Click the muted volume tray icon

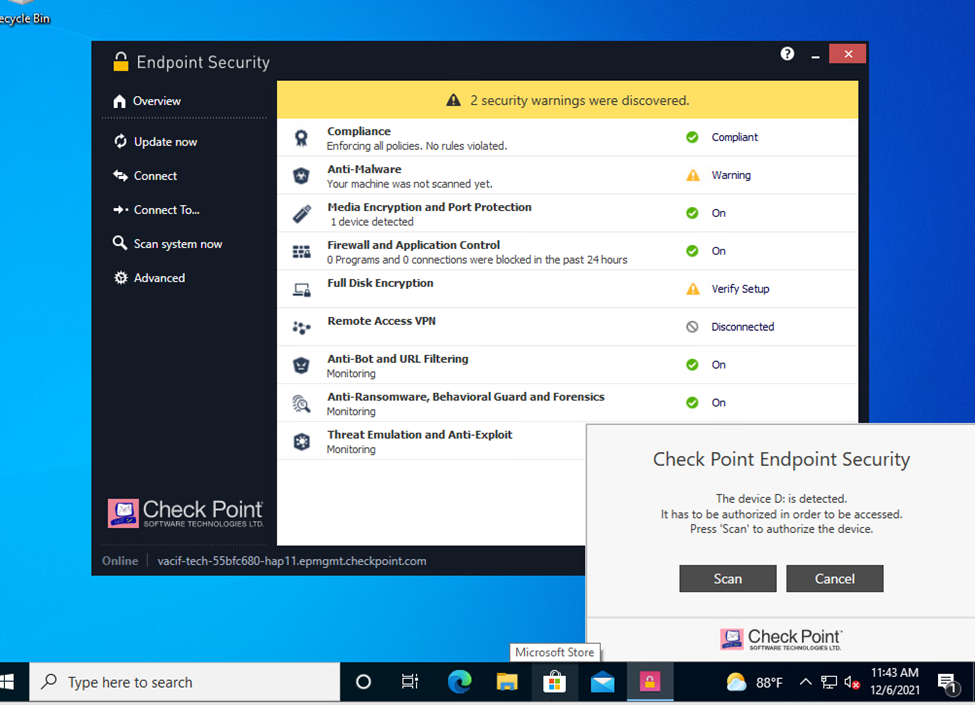[852, 682]
